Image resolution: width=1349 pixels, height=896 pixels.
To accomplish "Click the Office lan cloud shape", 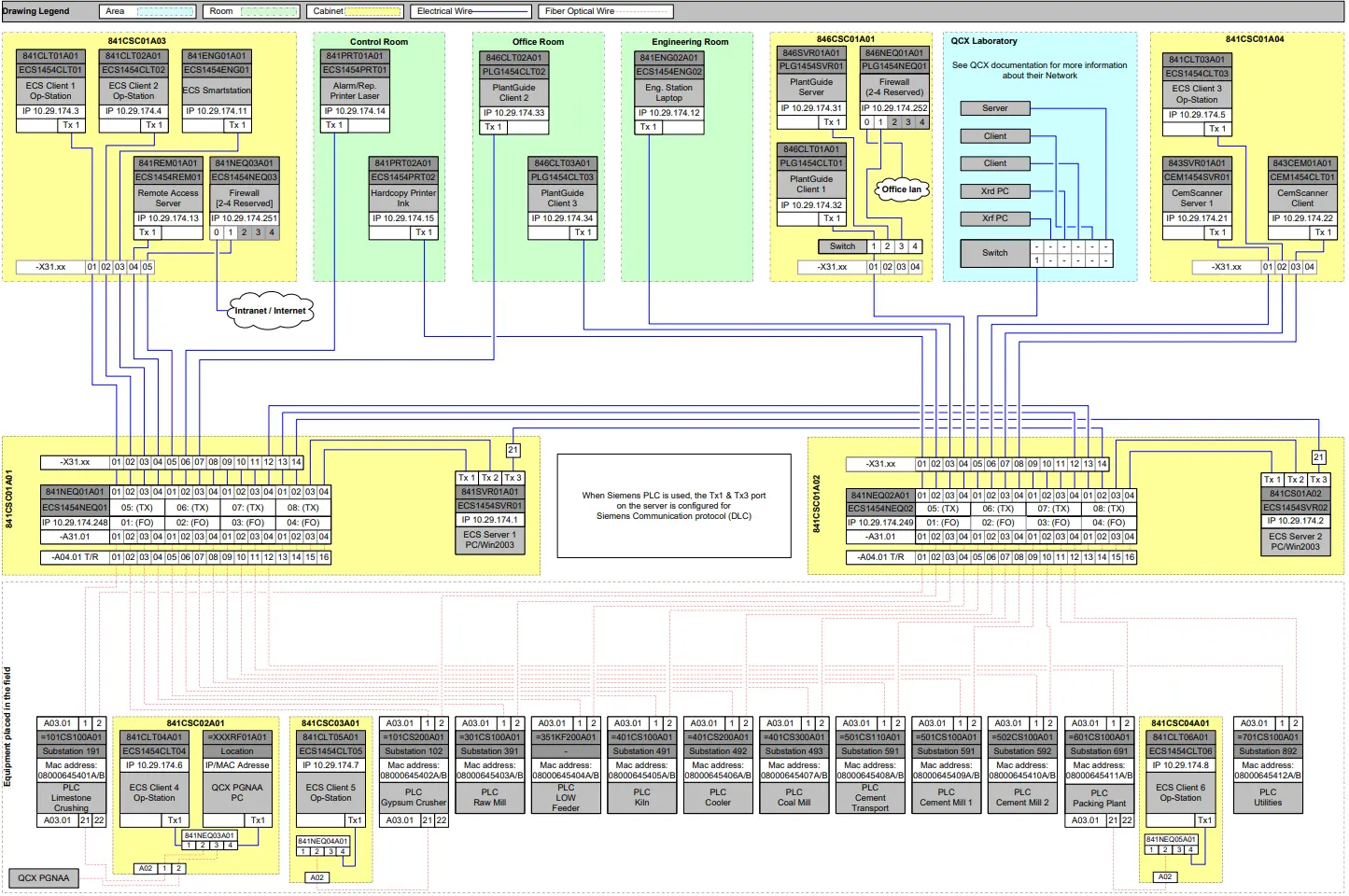I will coord(901,189).
